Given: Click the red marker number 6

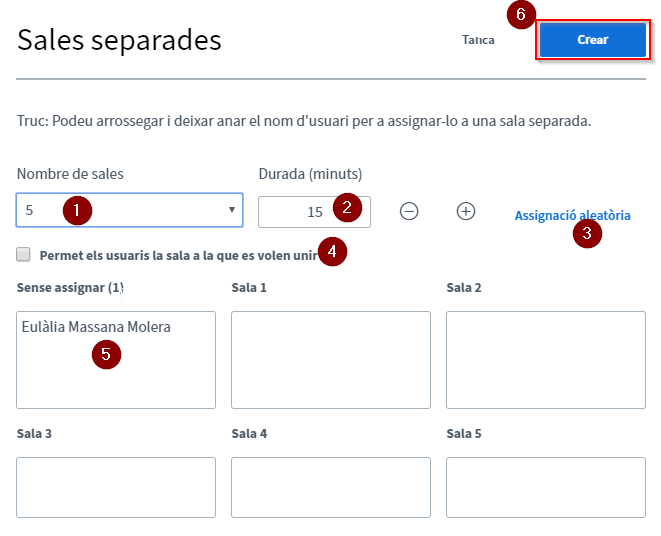Looking at the screenshot, I should pos(519,15).
